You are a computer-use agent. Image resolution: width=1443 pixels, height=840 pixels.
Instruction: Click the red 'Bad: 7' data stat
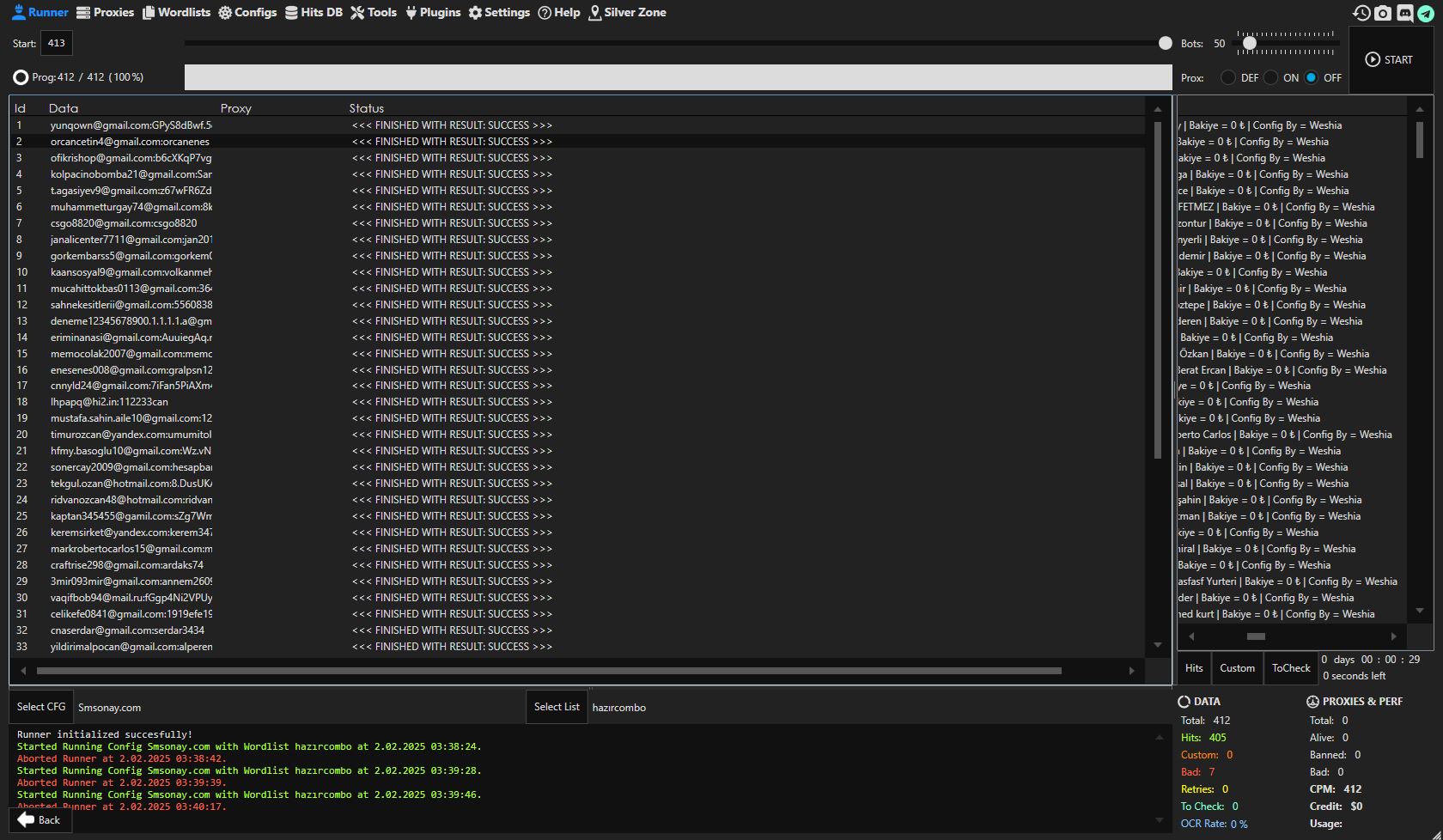[x=1197, y=772]
